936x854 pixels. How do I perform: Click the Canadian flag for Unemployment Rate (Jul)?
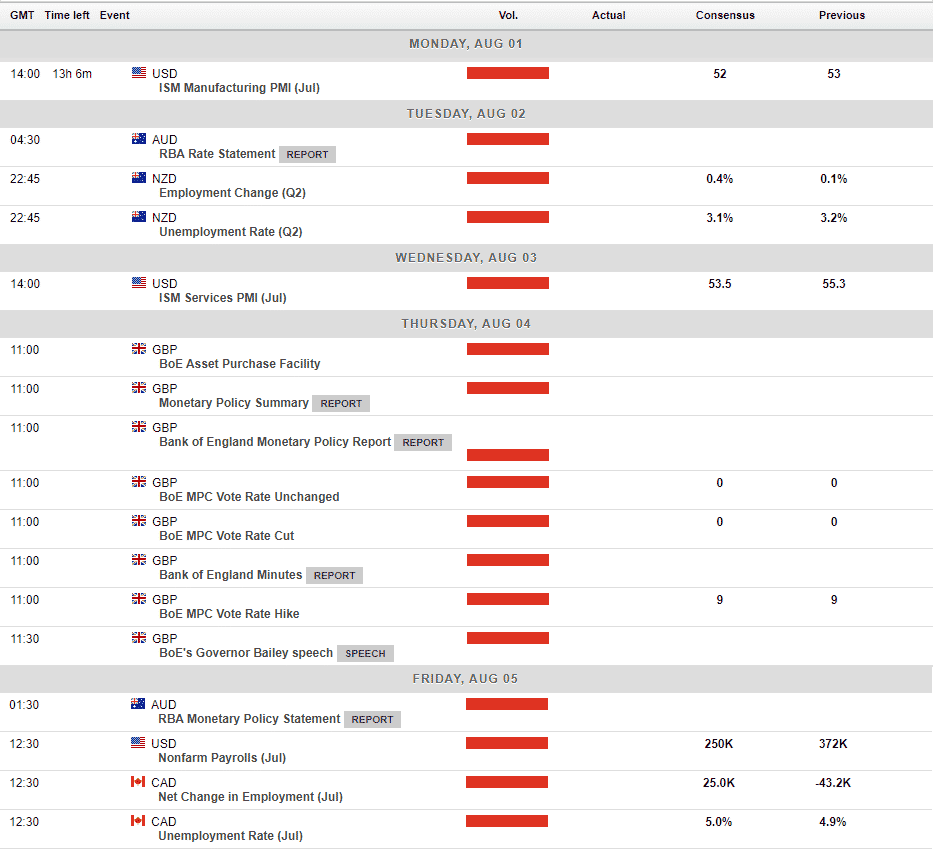click(137, 821)
